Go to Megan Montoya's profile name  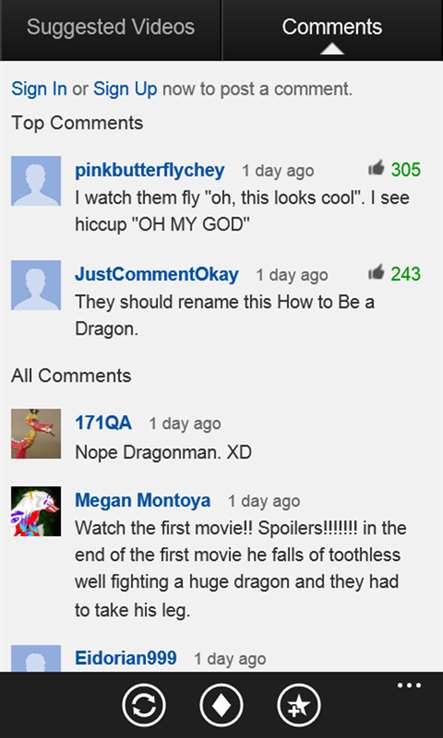(x=143, y=501)
